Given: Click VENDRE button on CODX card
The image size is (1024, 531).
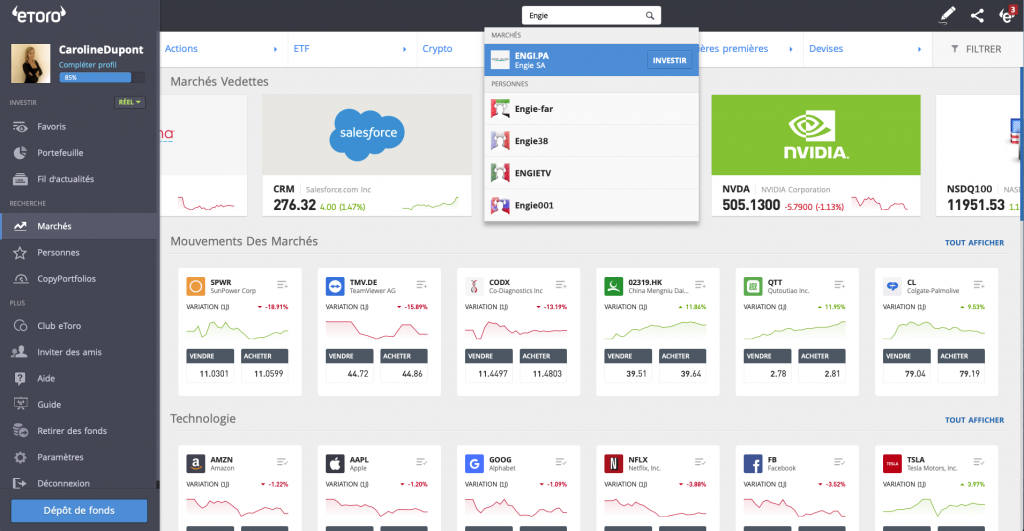Looking at the screenshot, I should click(488, 356).
